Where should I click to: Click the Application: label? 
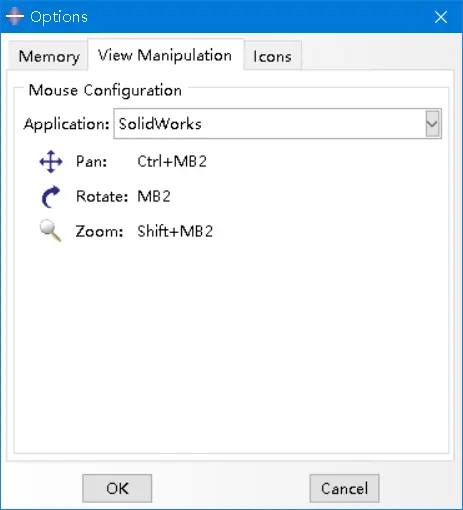pos(67,124)
